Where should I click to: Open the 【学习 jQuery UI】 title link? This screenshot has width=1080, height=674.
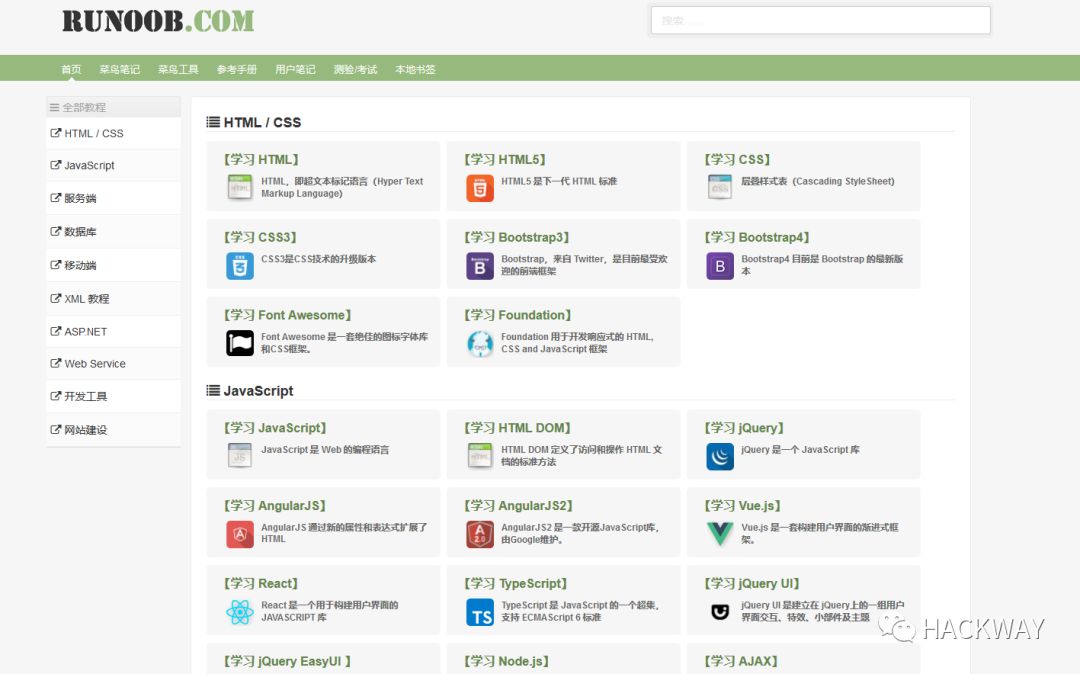tap(751, 583)
